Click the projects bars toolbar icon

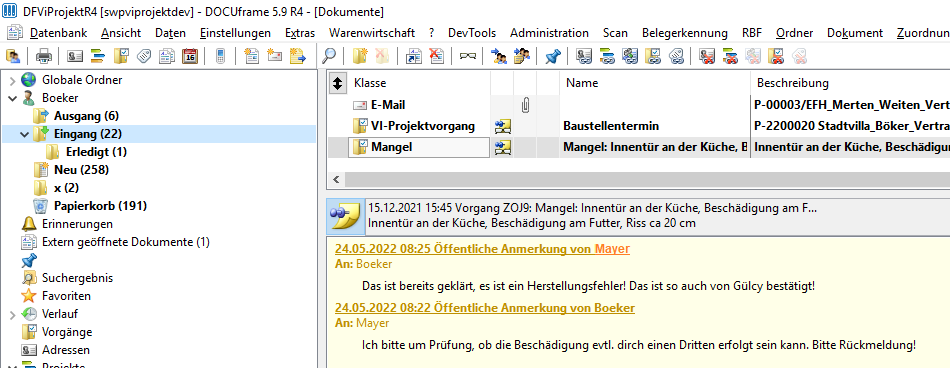[98, 57]
